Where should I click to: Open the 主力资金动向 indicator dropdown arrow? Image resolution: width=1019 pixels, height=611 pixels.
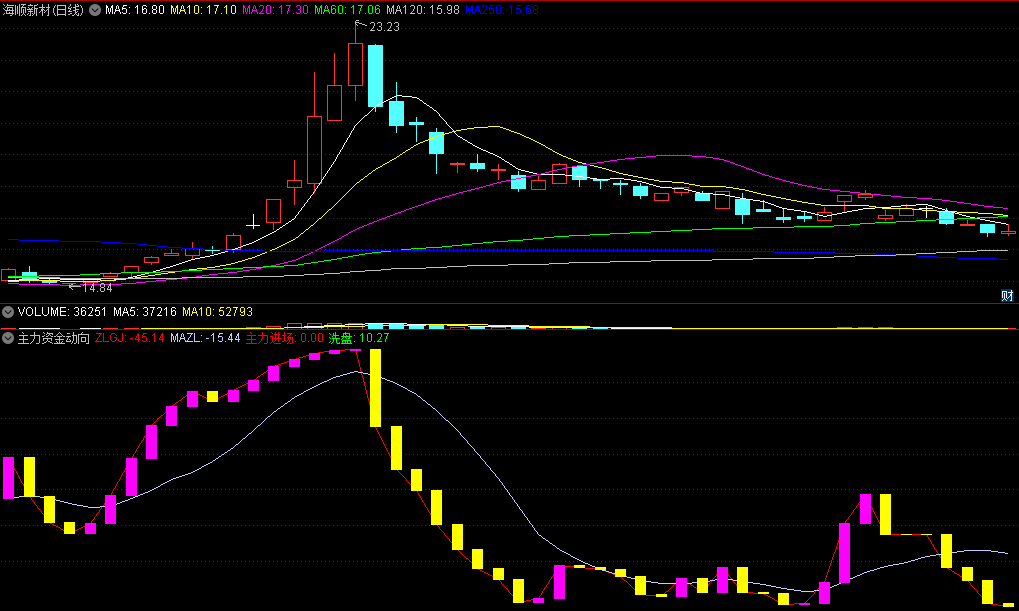(x=8, y=338)
